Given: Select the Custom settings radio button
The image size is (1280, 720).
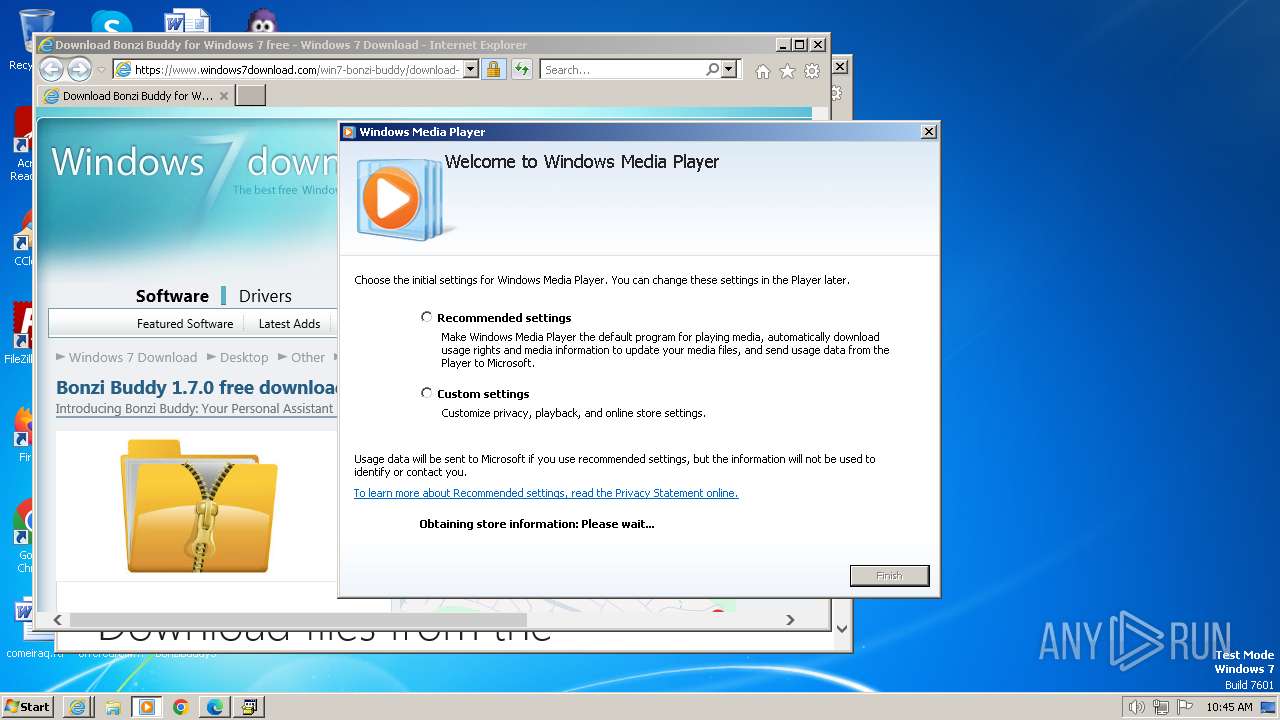Looking at the screenshot, I should [427, 393].
